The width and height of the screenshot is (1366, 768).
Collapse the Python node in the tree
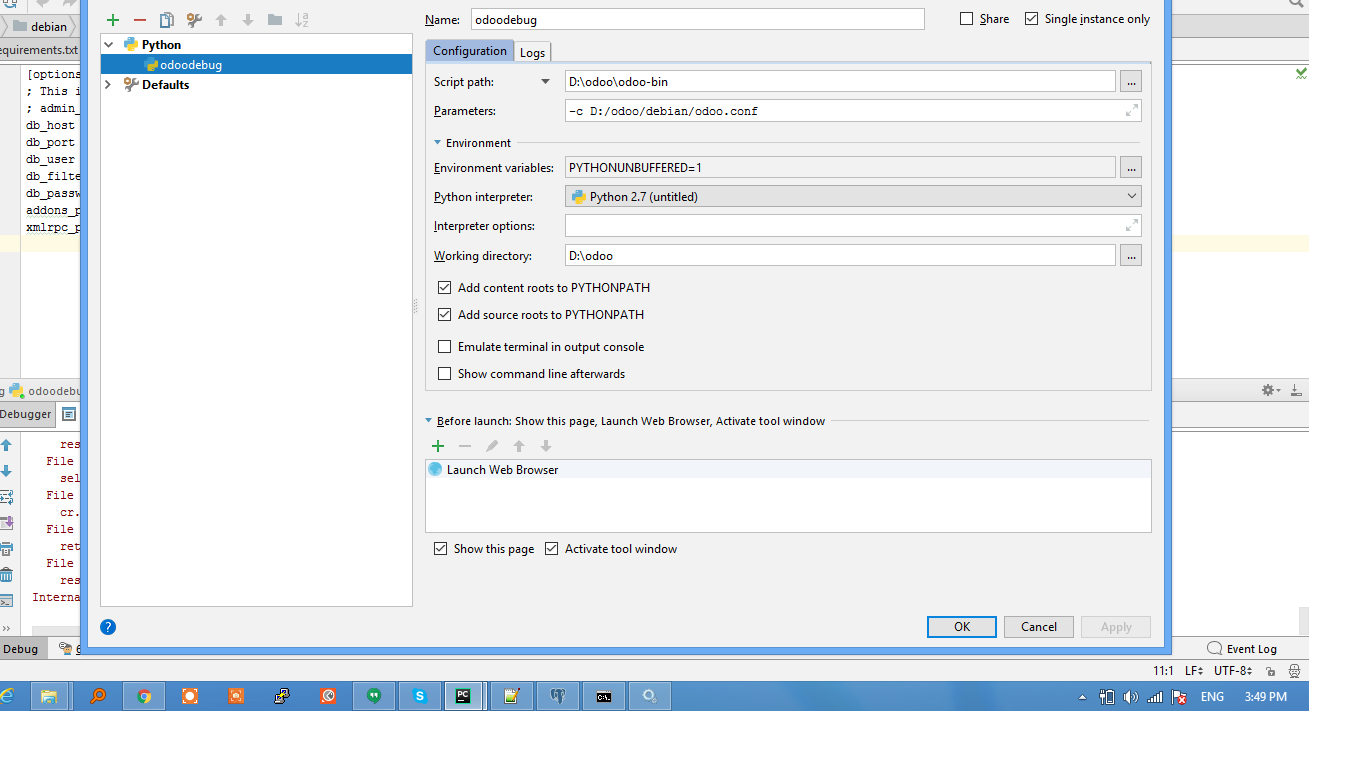[x=109, y=45]
